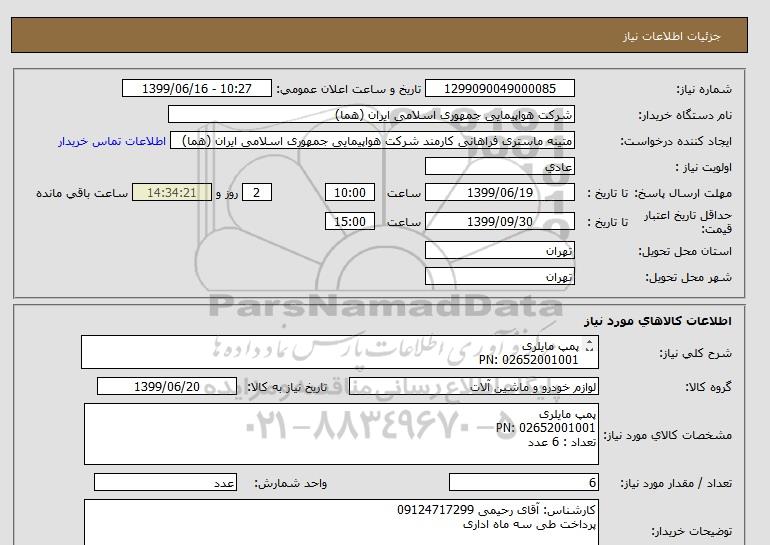Screen dimensions: 770x545
Task: Click the unit of count field عدد
Action: click(x=165, y=482)
